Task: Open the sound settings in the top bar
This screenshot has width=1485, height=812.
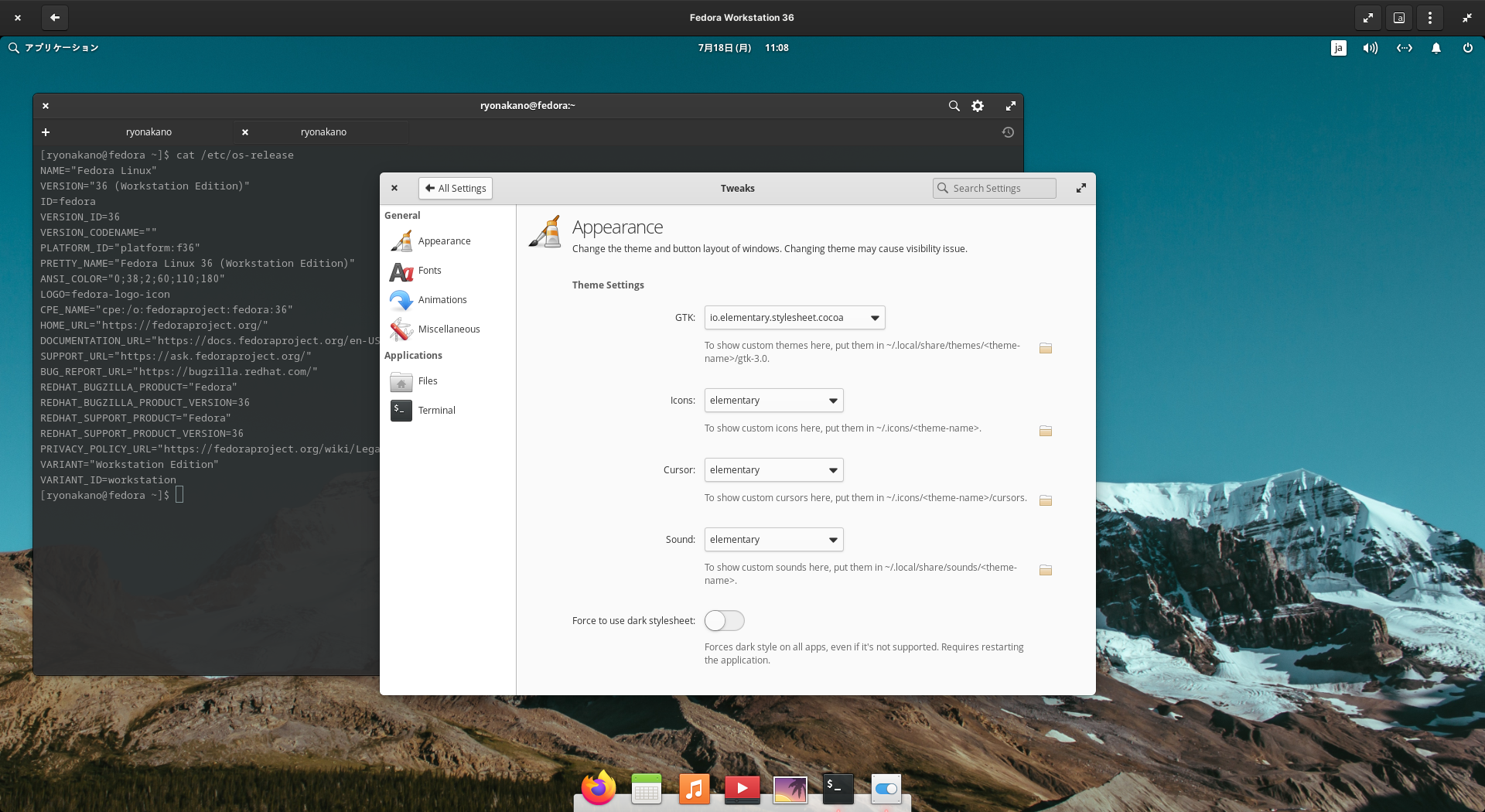Action: click(1369, 47)
